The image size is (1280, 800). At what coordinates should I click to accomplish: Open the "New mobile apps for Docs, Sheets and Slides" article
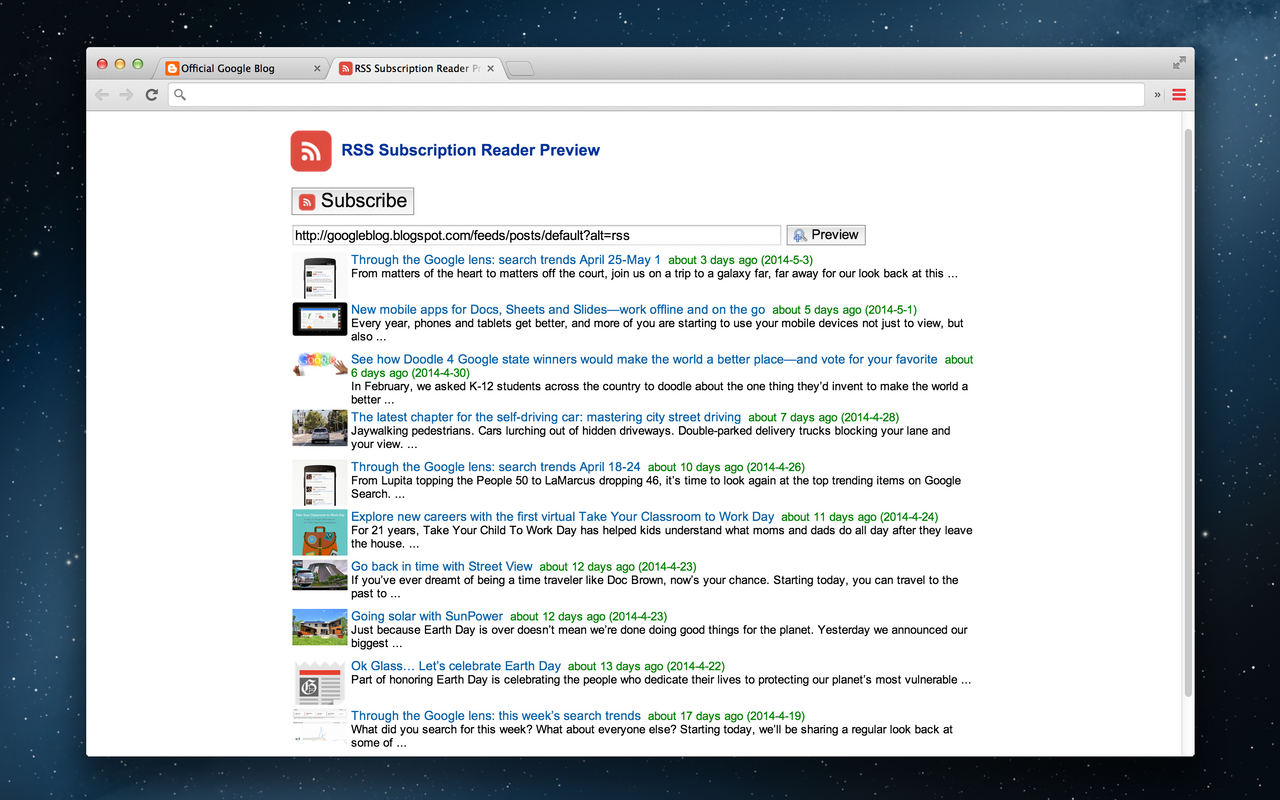(558, 310)
